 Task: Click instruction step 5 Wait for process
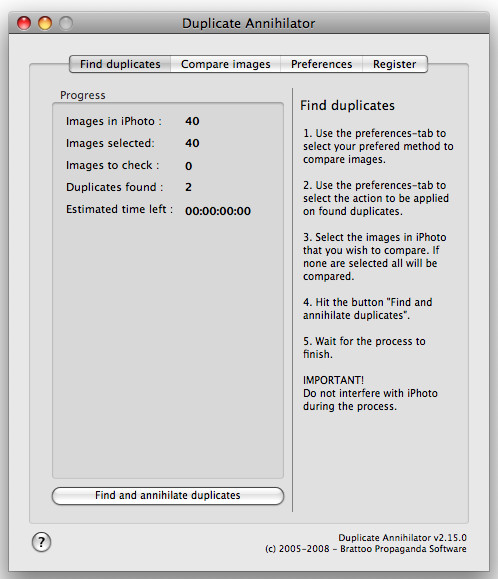click(364, 347)
